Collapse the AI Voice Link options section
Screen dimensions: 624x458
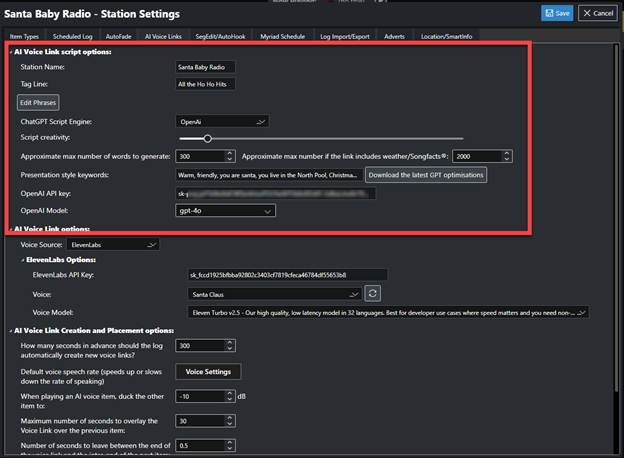11,229
